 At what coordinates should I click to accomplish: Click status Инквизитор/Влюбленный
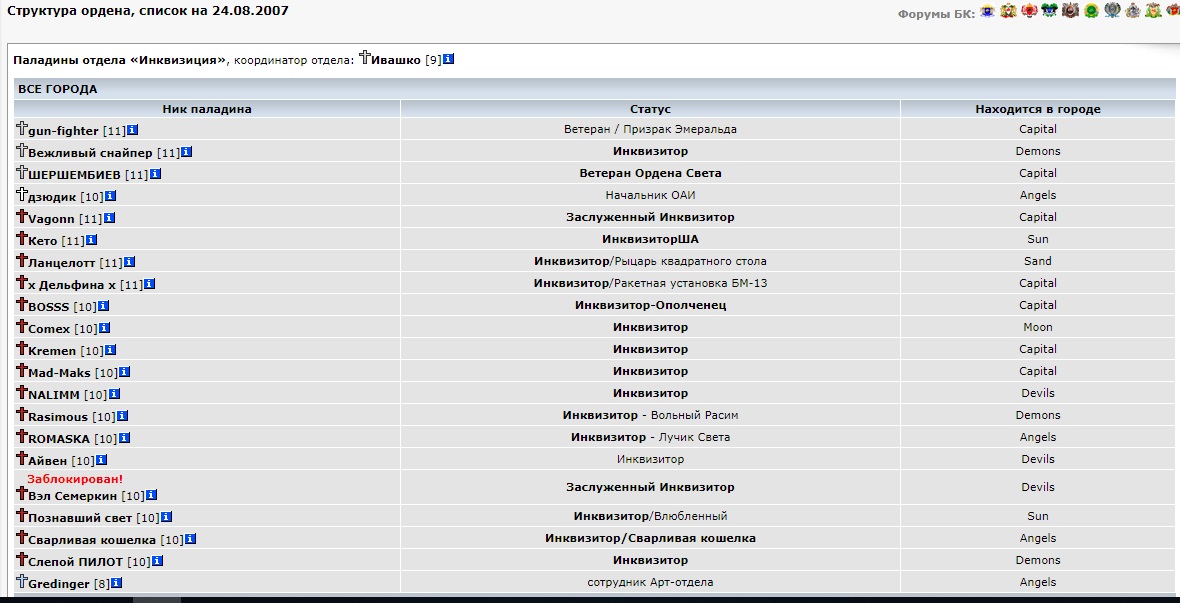pos(650,516)
